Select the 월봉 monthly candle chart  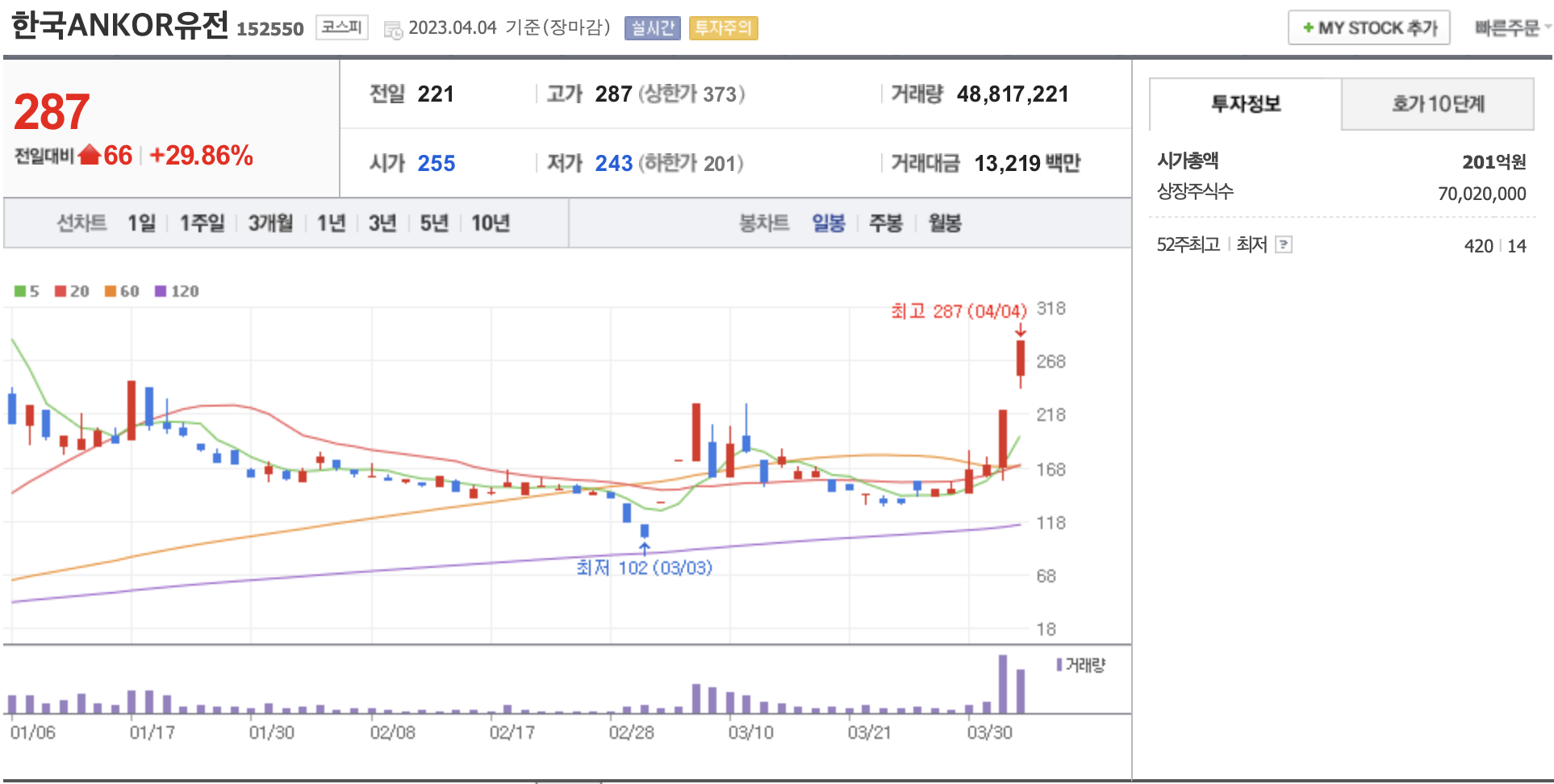click(x=944, y=223)
